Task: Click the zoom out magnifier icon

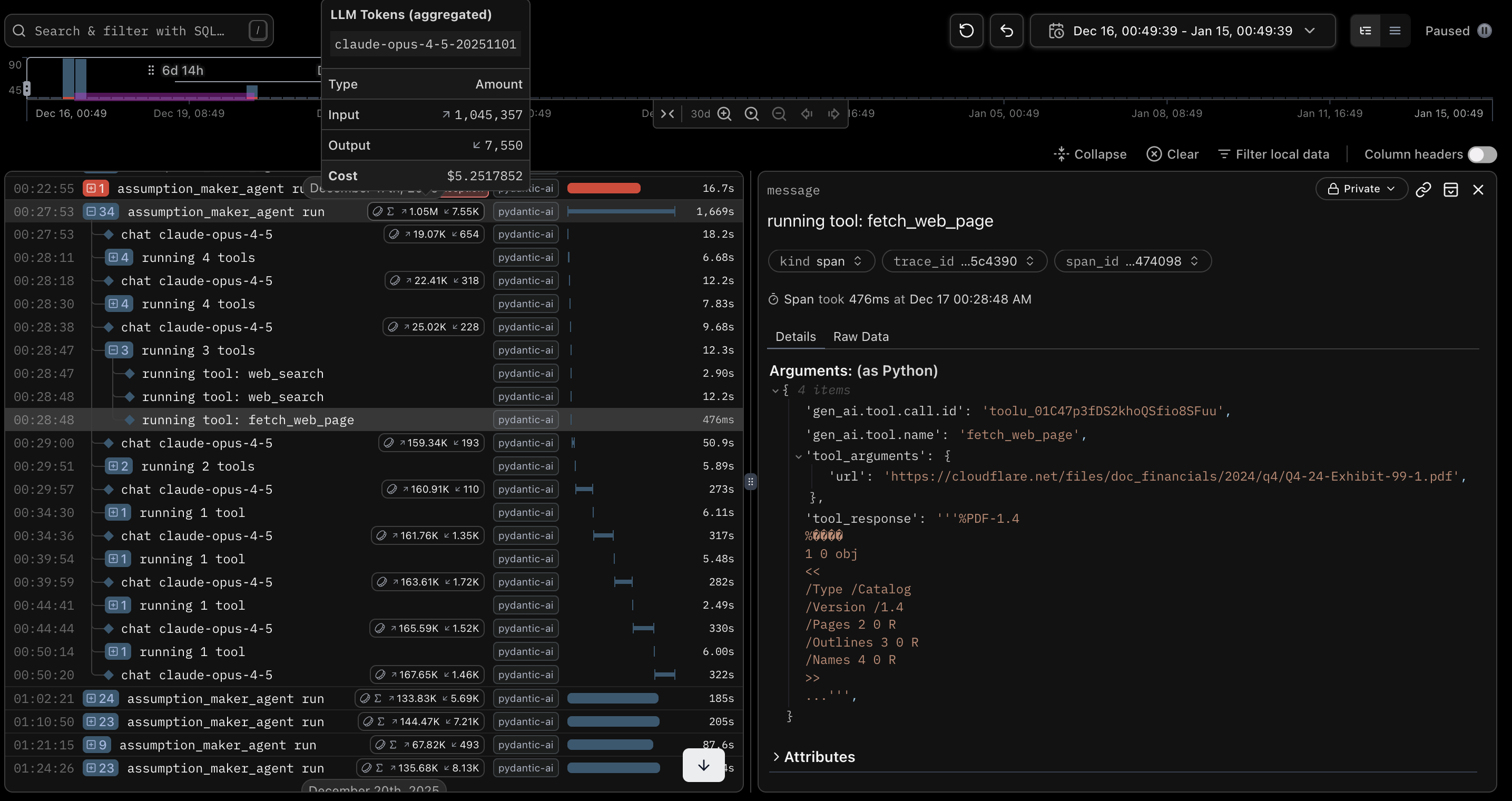Action: tap(778, 114)
